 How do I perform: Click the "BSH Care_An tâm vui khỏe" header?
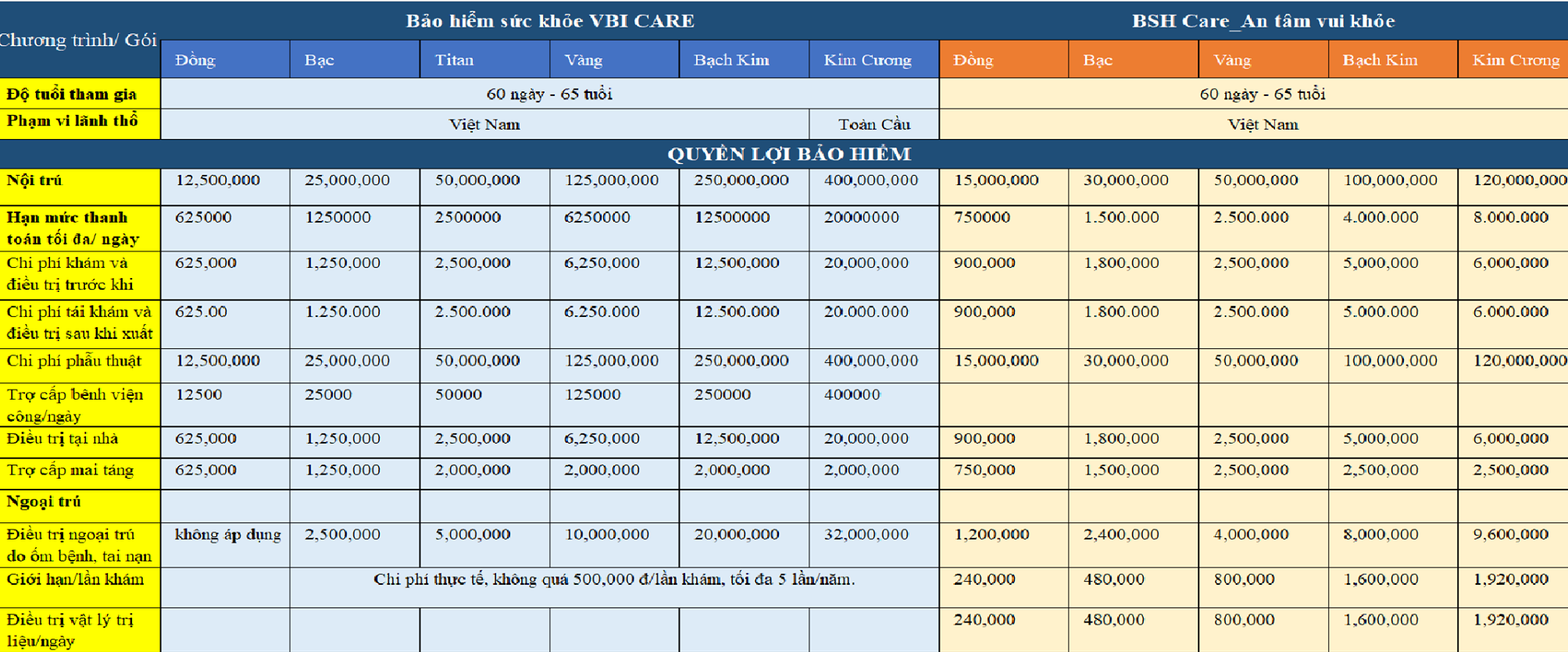(x=1263, y=21)
